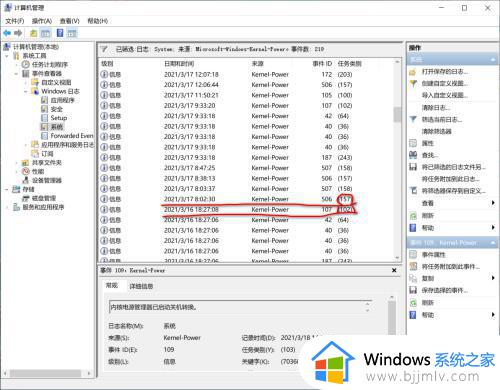Click the 复制 copy icon in the actions pane

point(413,278)
